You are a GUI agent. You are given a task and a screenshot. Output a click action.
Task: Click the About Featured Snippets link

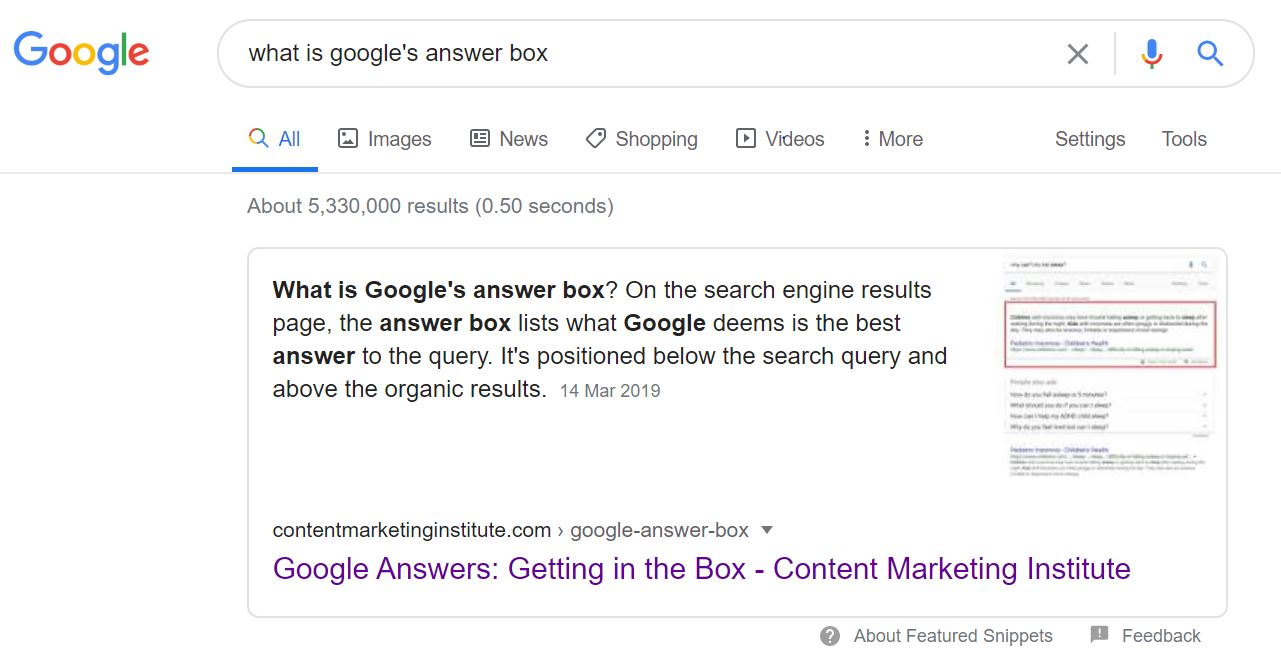tap(952, 636)
